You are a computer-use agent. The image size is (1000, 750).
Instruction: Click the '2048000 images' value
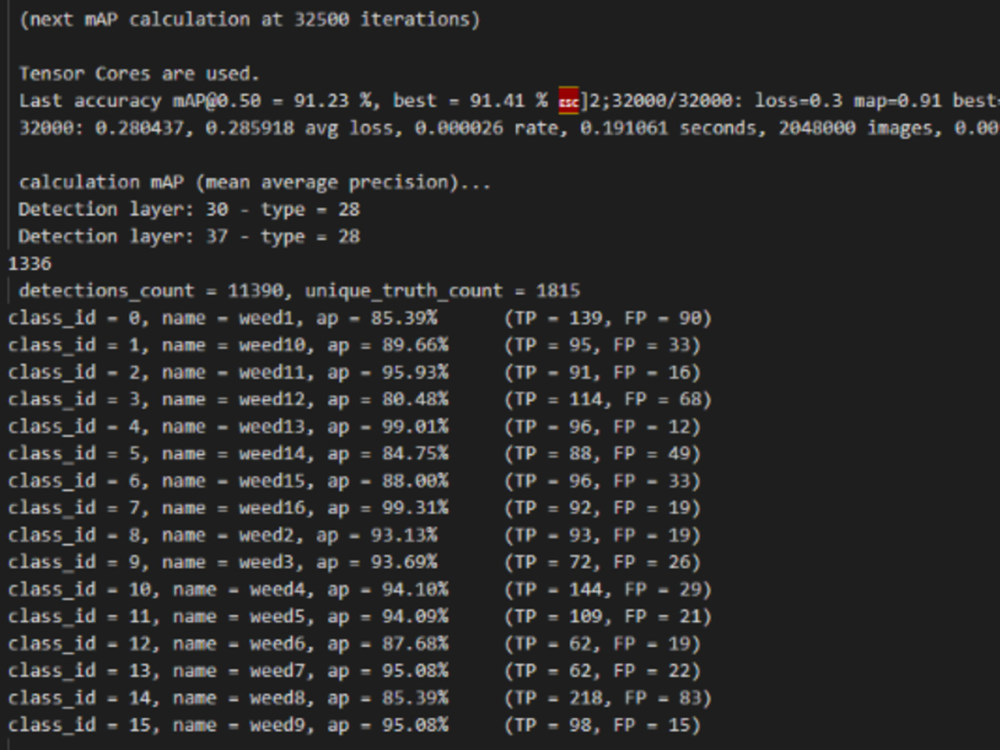[x=856, y=128]
